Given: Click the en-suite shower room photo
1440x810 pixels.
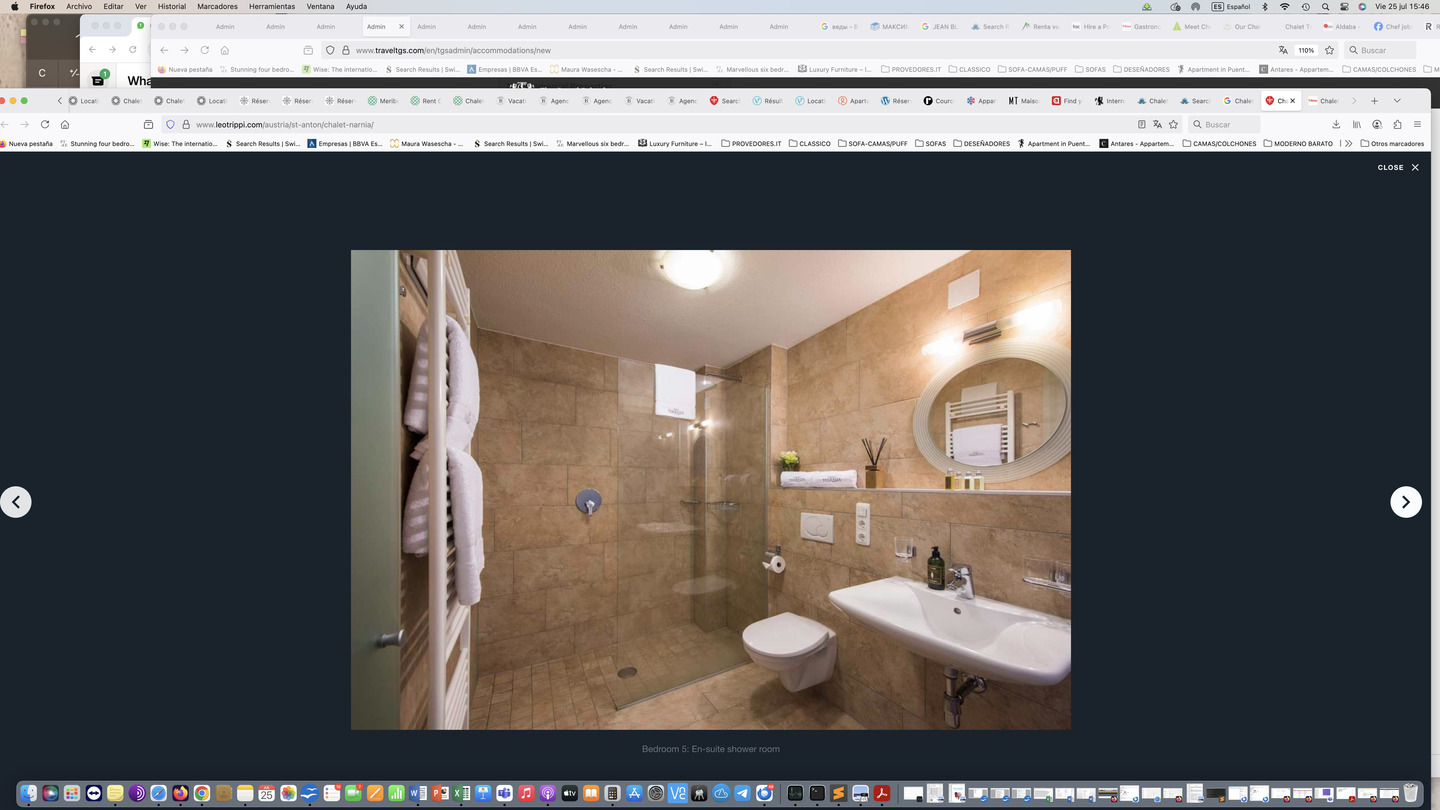Looking at the screenshot, I should [710, 490].
